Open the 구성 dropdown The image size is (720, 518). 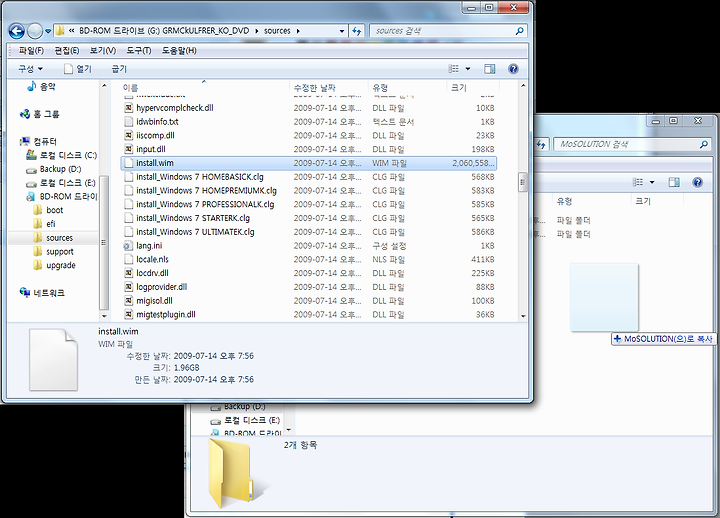click(x=30, y=69)
